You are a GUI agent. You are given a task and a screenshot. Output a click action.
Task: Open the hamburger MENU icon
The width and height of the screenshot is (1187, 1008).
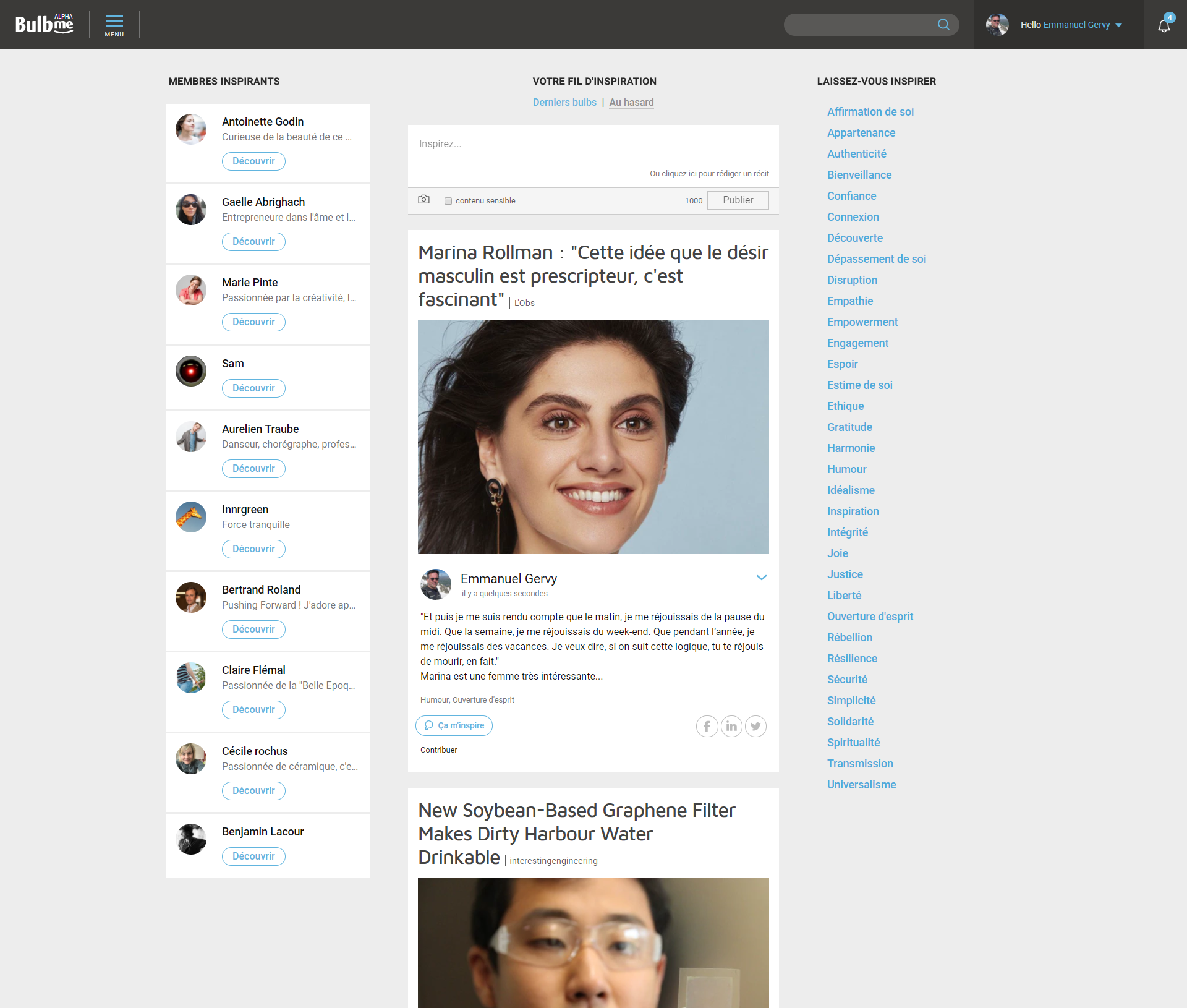pyautogui.click(x=114, y=25)
